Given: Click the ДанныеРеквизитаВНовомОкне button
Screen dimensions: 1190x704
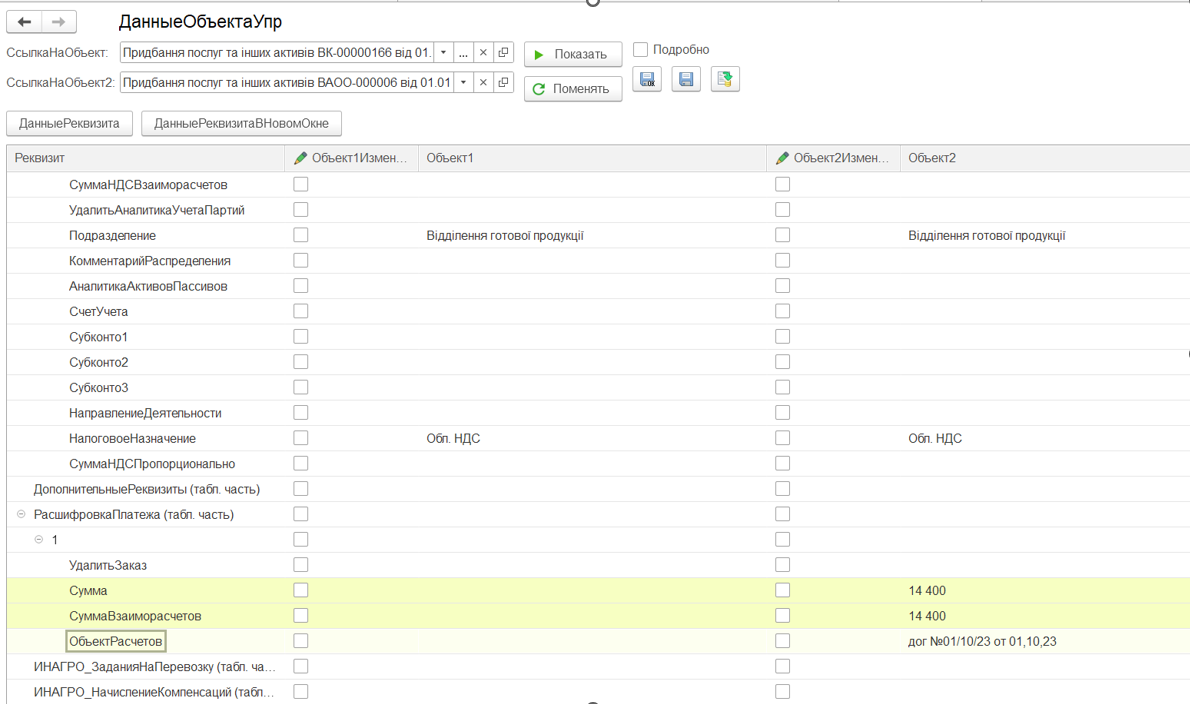Looking at the screenshot, I should 241,124.
